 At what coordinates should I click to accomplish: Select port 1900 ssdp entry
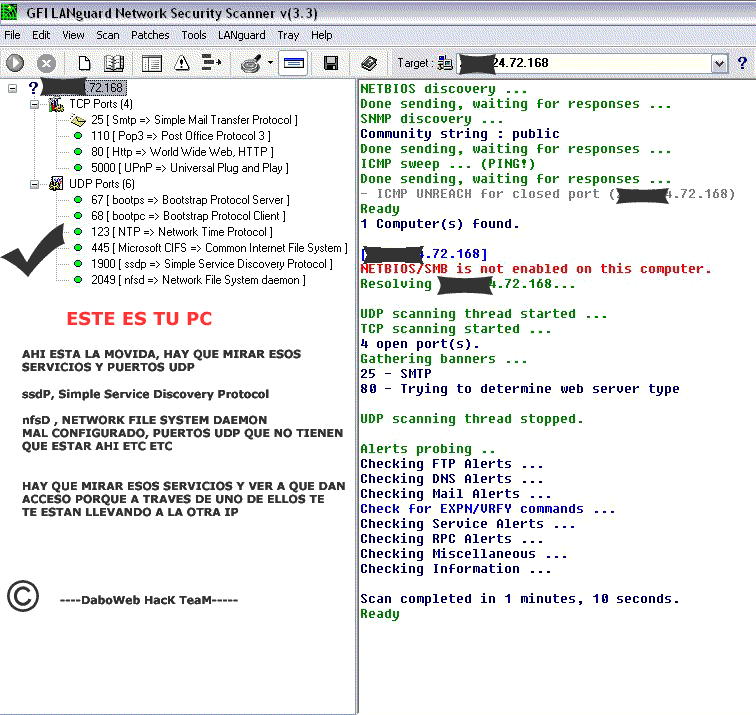pos(212,264)
